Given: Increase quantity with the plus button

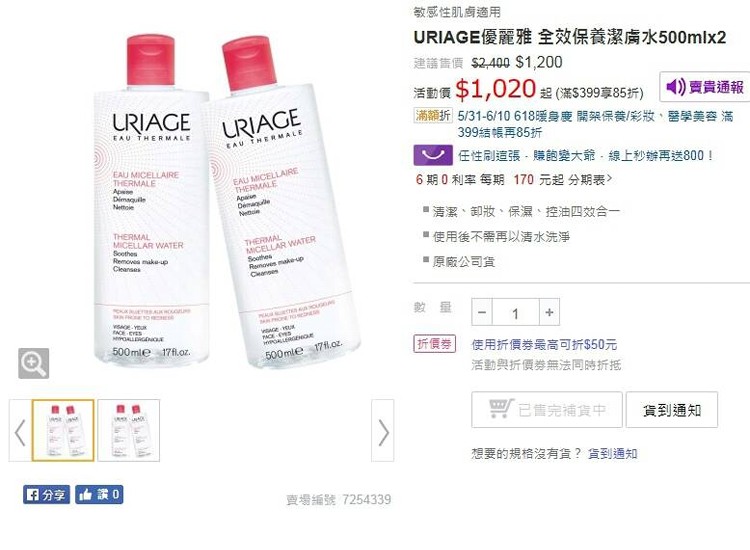Looking at the screenshot, I should pos(549,313).
